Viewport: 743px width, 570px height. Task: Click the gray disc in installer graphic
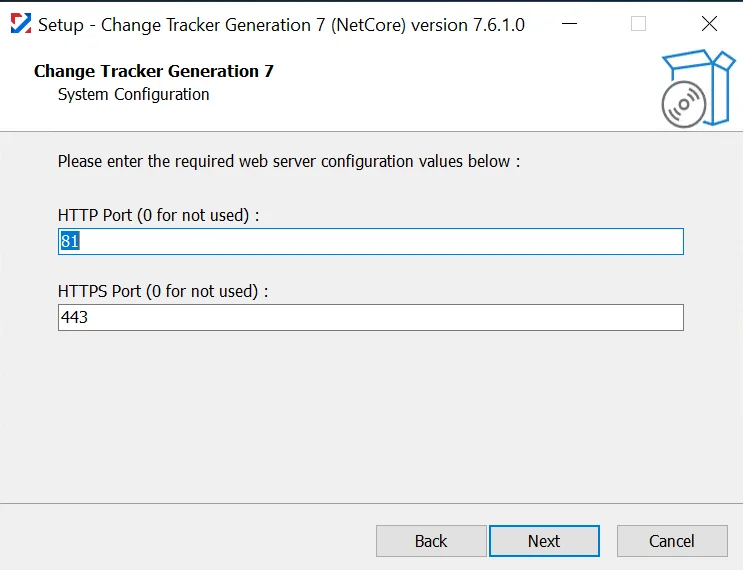click(683, 105)
